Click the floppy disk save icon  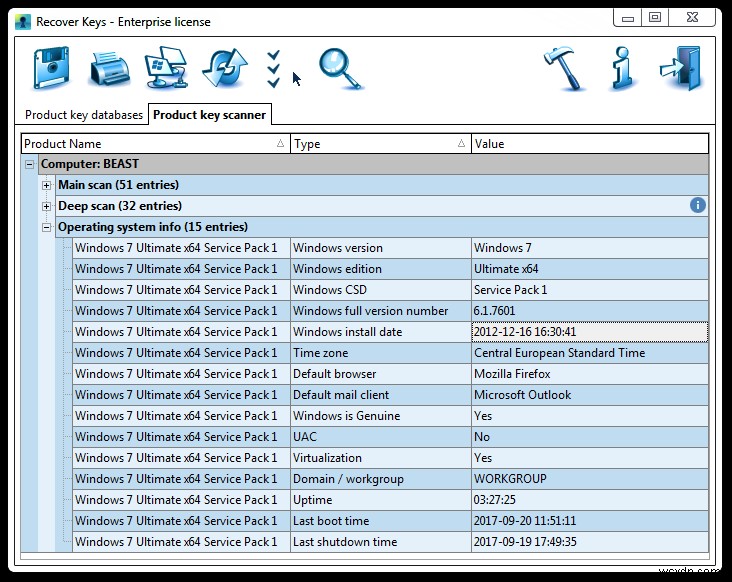click(51, 68)
